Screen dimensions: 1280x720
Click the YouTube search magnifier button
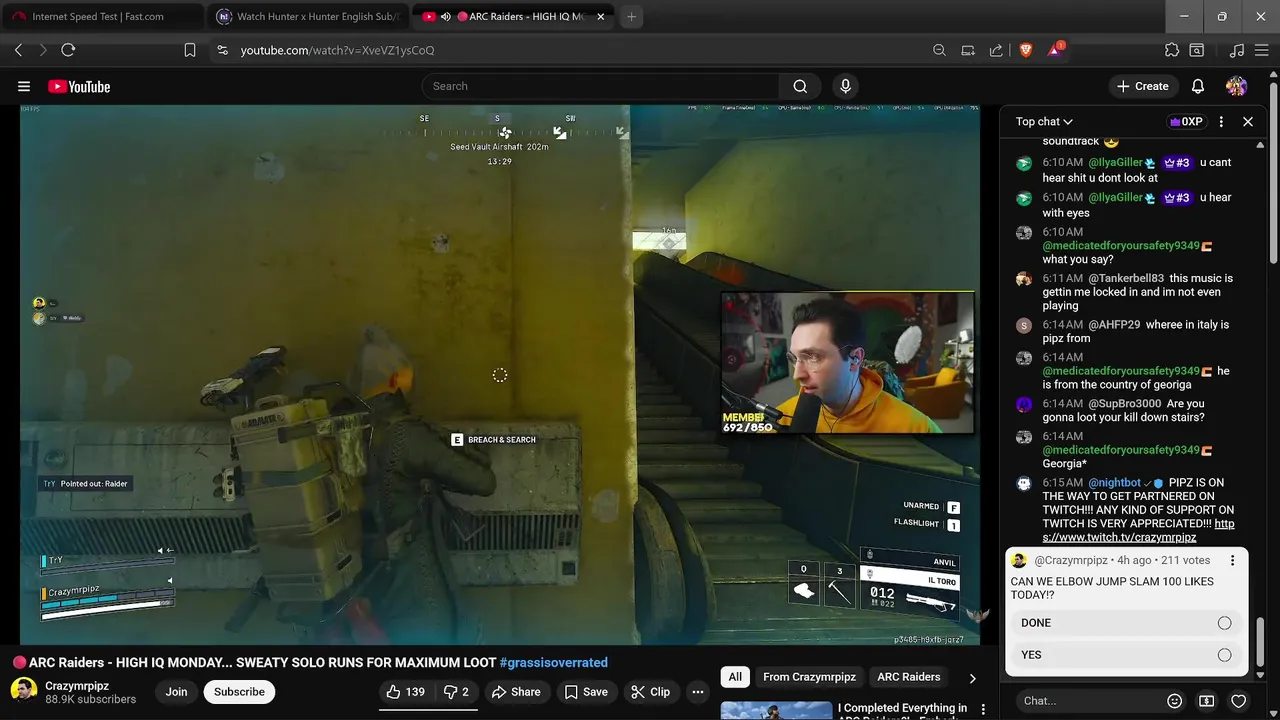click(800, 86)
